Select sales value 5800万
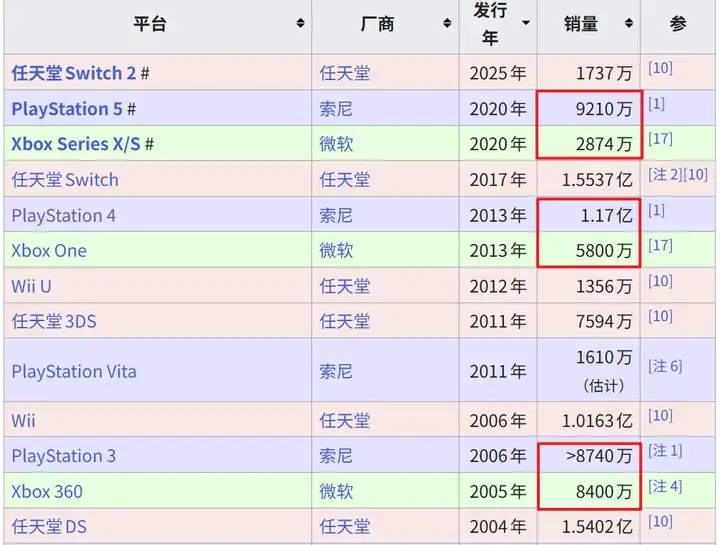Screen dimensions: 720x545 point(604,251)
